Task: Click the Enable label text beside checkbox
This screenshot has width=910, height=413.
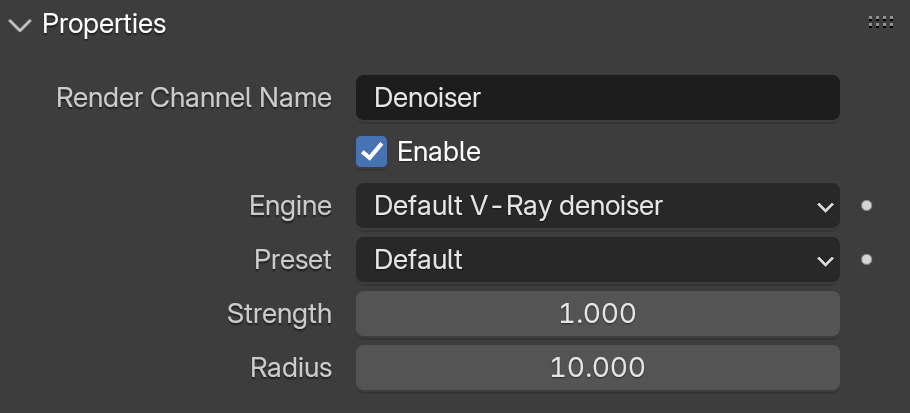Action: tap(439, 151)
